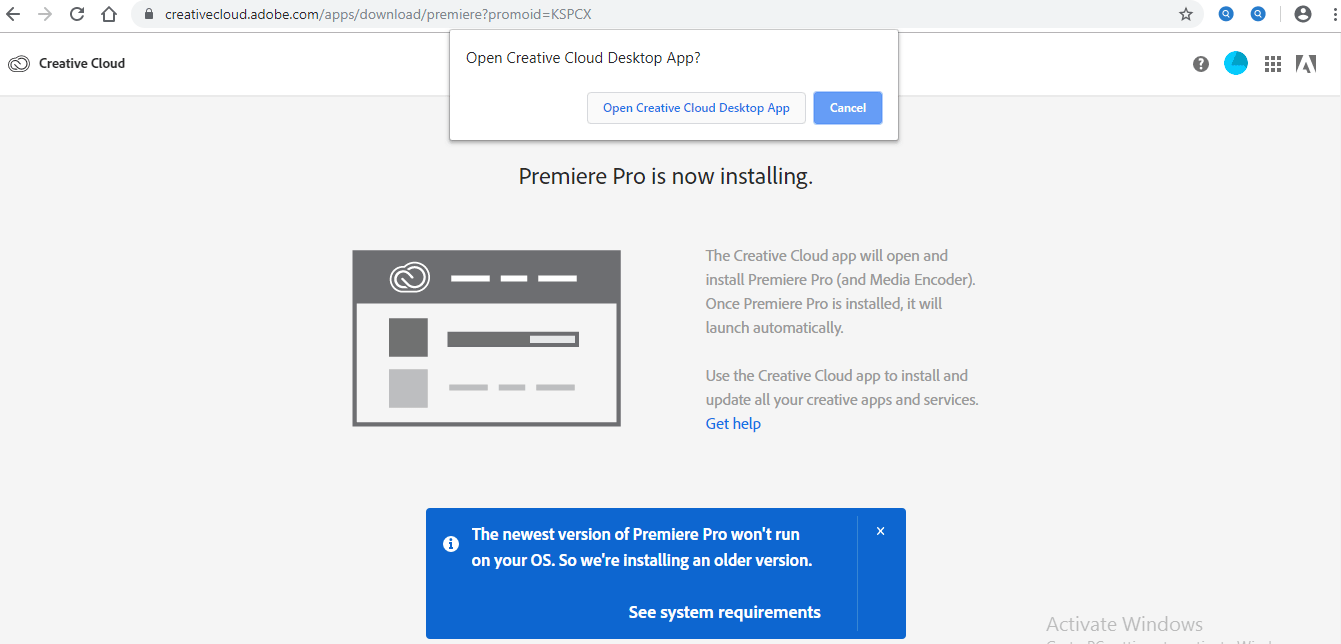Image resolution: width=1341 pixels, height=644 pixels.
Task: Click the Creative Cloud app illustration
Action: click(486, 338)
